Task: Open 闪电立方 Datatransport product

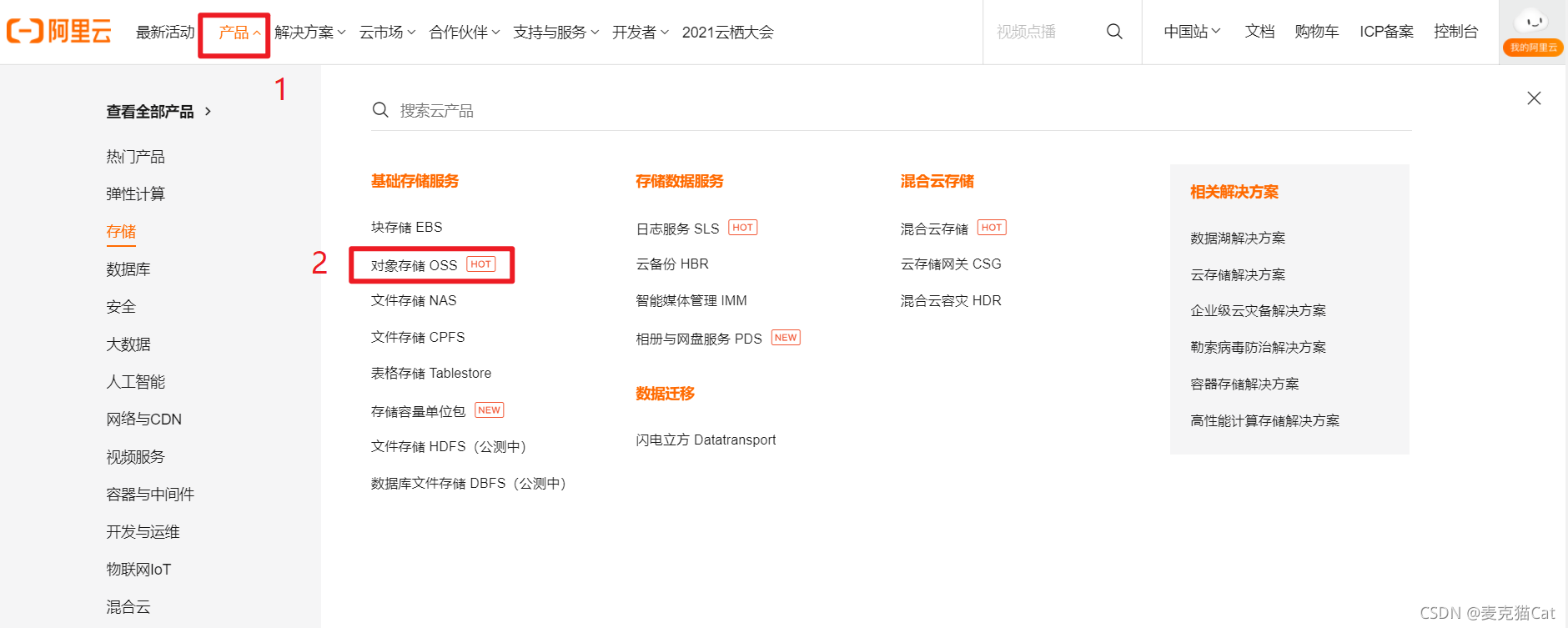Action: [x=706, y=440]
